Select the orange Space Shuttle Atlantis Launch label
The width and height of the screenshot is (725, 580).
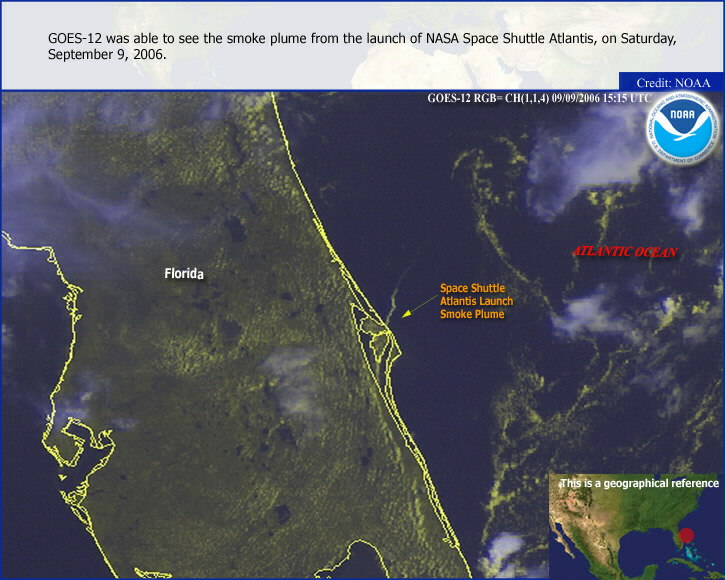click(x=475, y=301)
